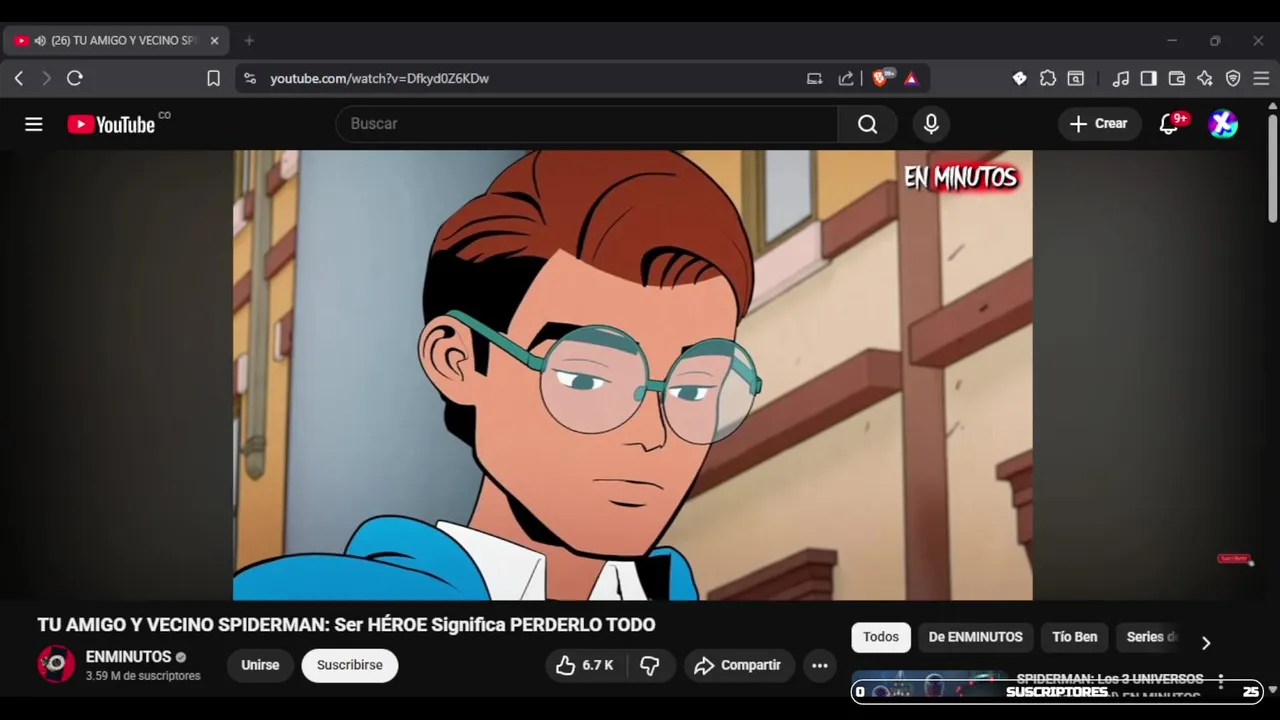Select the De ENMINUTOS chip

click(975, 637)
